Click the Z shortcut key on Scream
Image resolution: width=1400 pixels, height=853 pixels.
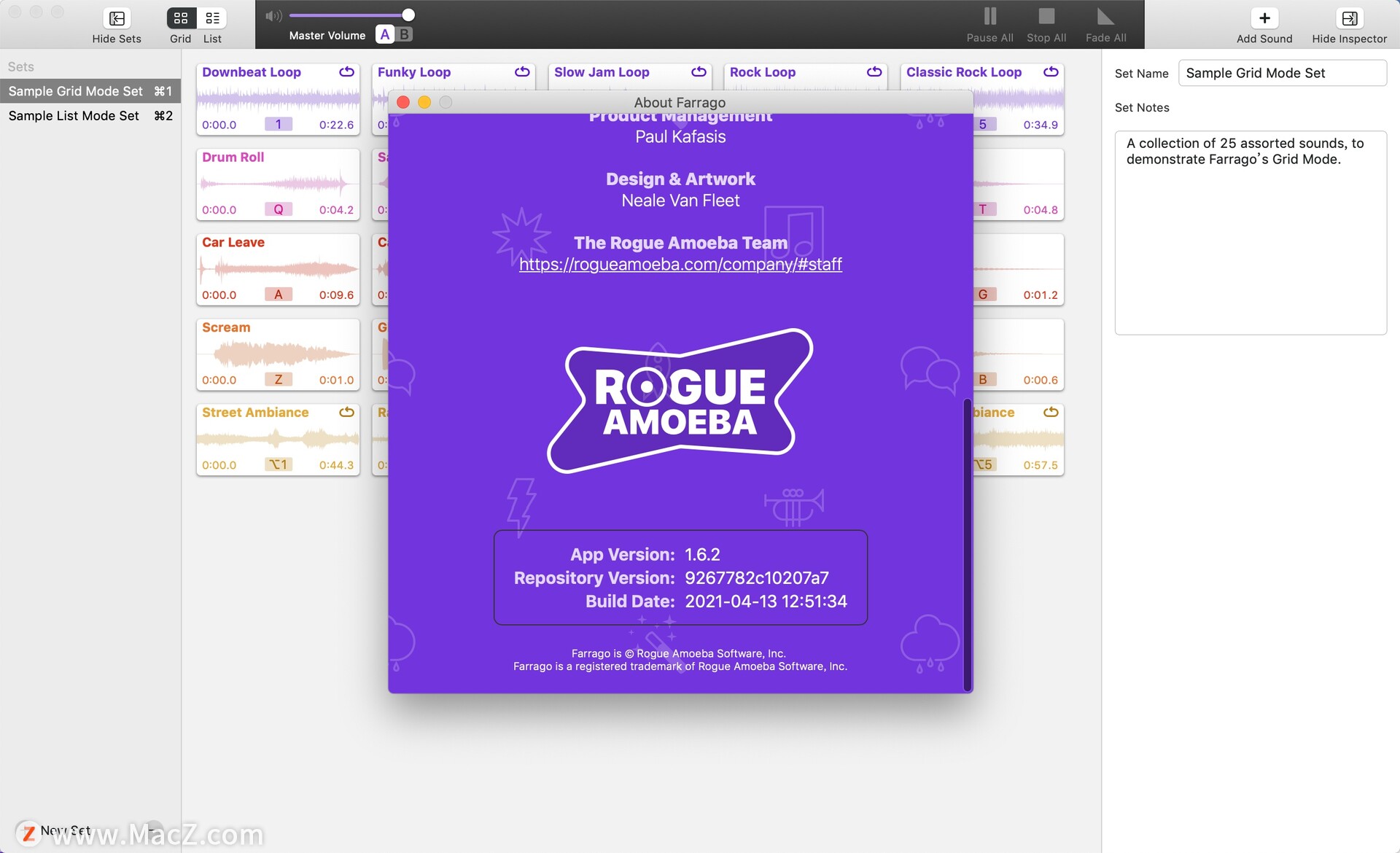point(279,379)
